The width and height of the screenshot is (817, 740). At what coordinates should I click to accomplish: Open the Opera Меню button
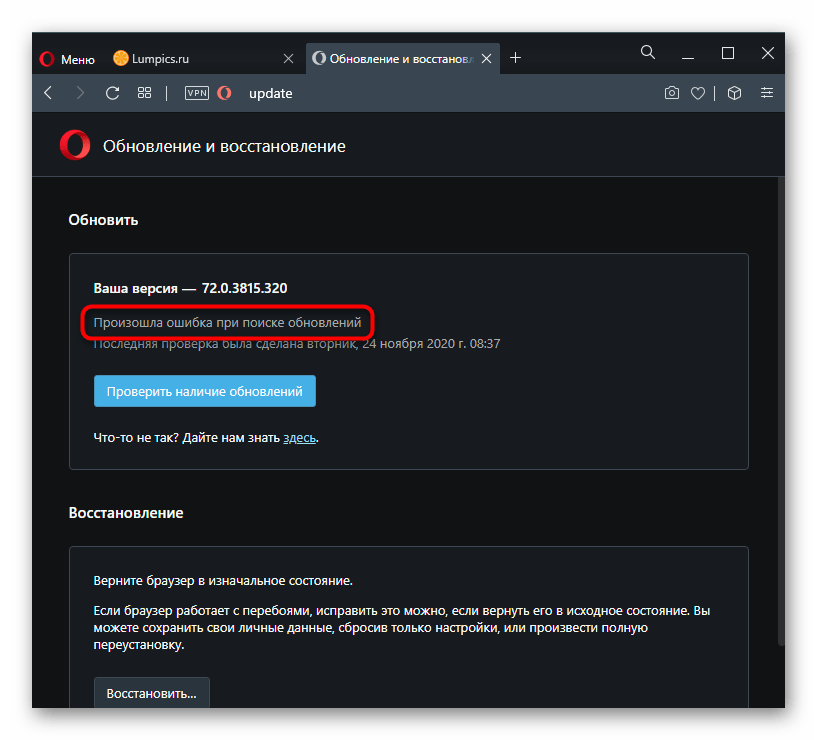(x=67, y=59)
